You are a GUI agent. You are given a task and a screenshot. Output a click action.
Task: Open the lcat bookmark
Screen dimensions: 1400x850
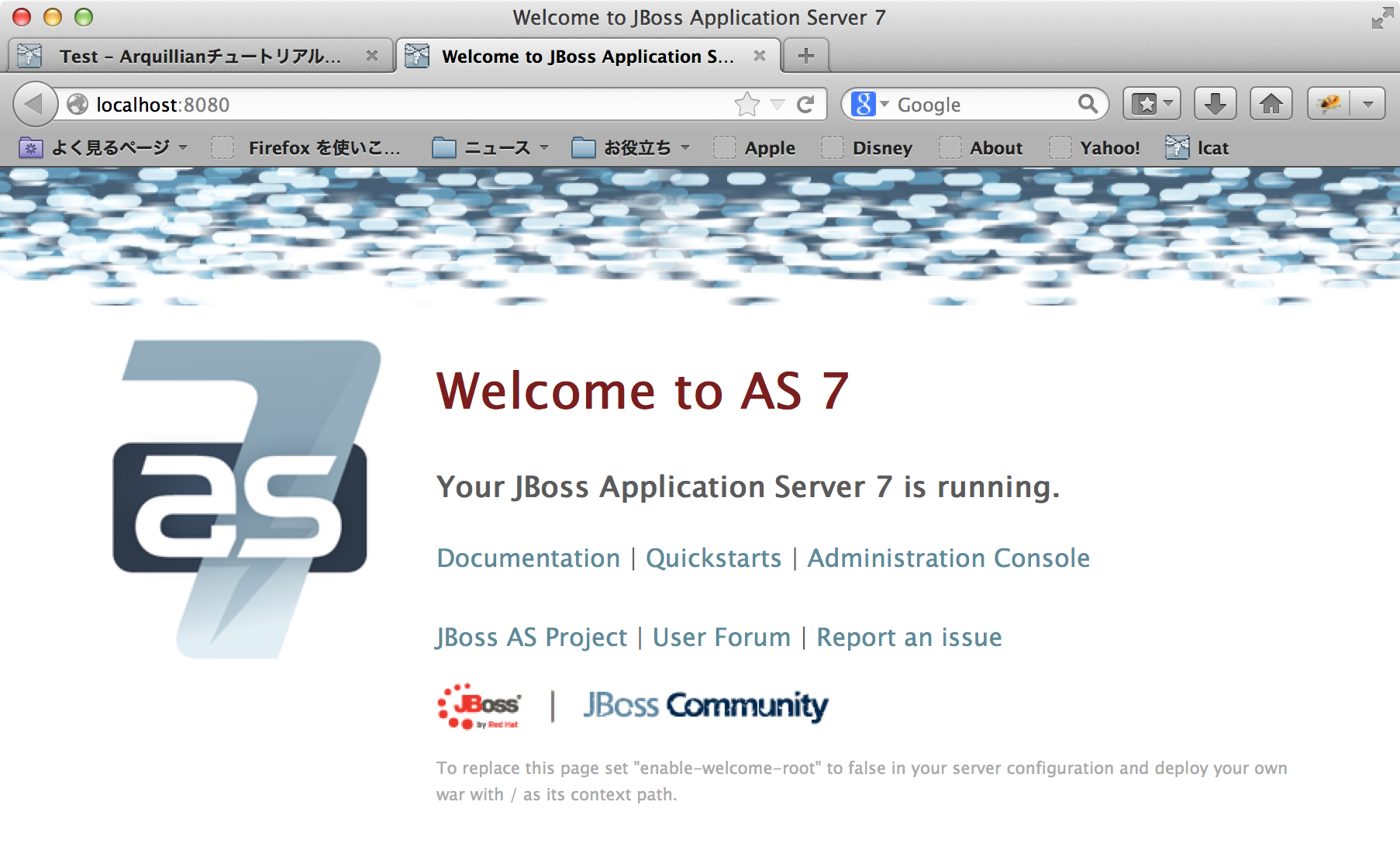coord(1198,147)
